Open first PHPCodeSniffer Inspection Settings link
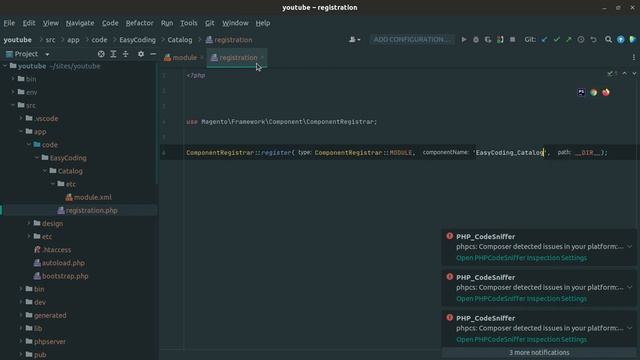The width and height of the screenshot is (640, 360). (521, 258)
